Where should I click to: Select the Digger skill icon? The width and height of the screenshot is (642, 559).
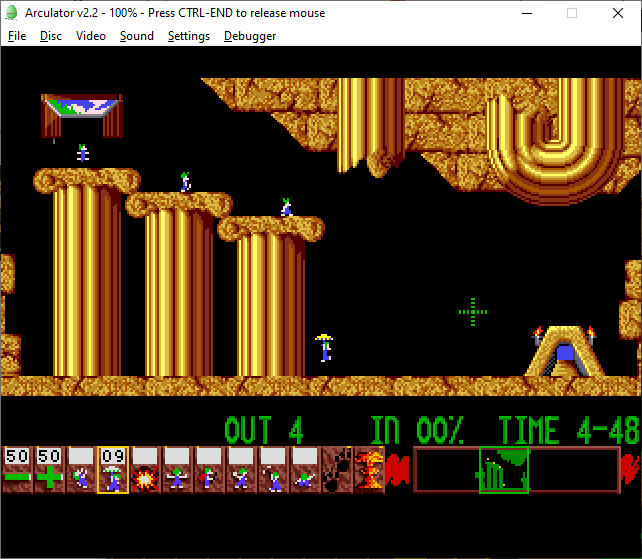304,470
